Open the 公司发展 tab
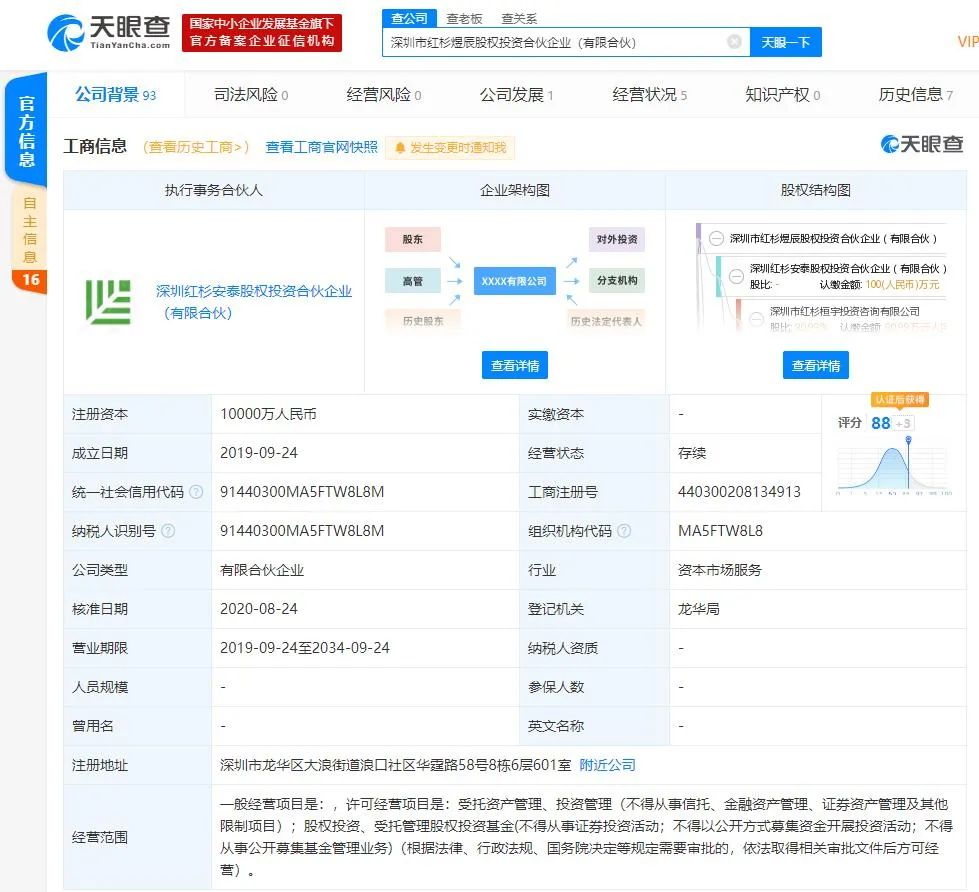979x892 pixels. [x=516, y=95]
